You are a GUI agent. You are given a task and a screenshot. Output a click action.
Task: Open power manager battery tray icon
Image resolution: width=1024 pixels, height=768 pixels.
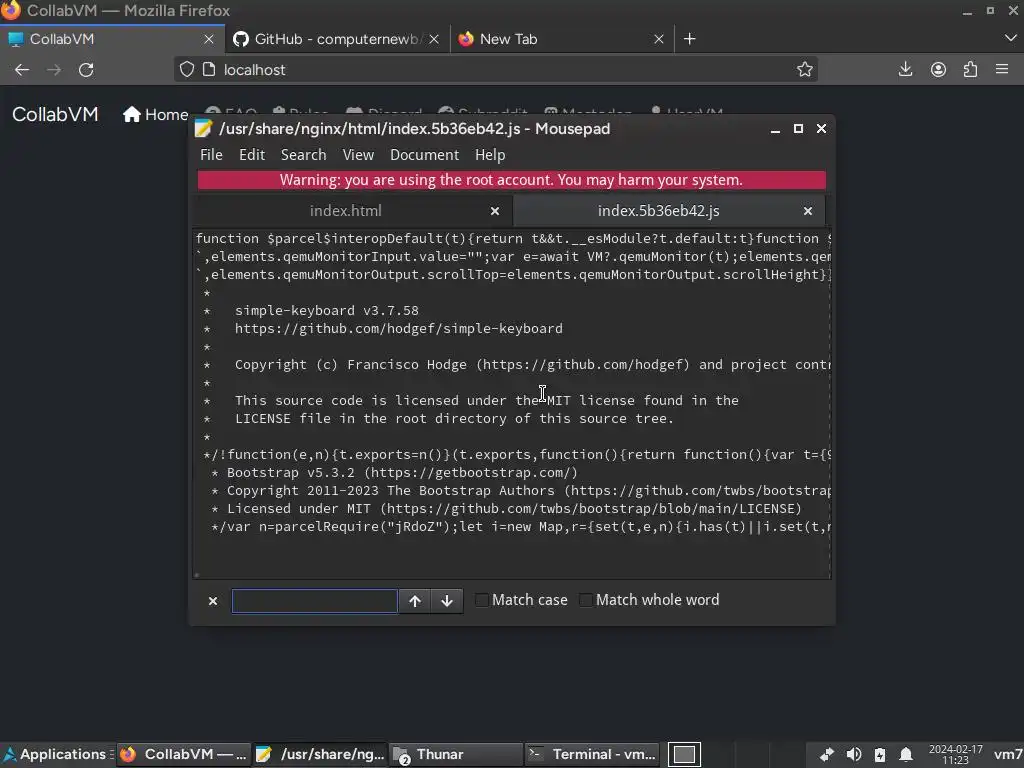pyautogui.click(x=880, y=755)
